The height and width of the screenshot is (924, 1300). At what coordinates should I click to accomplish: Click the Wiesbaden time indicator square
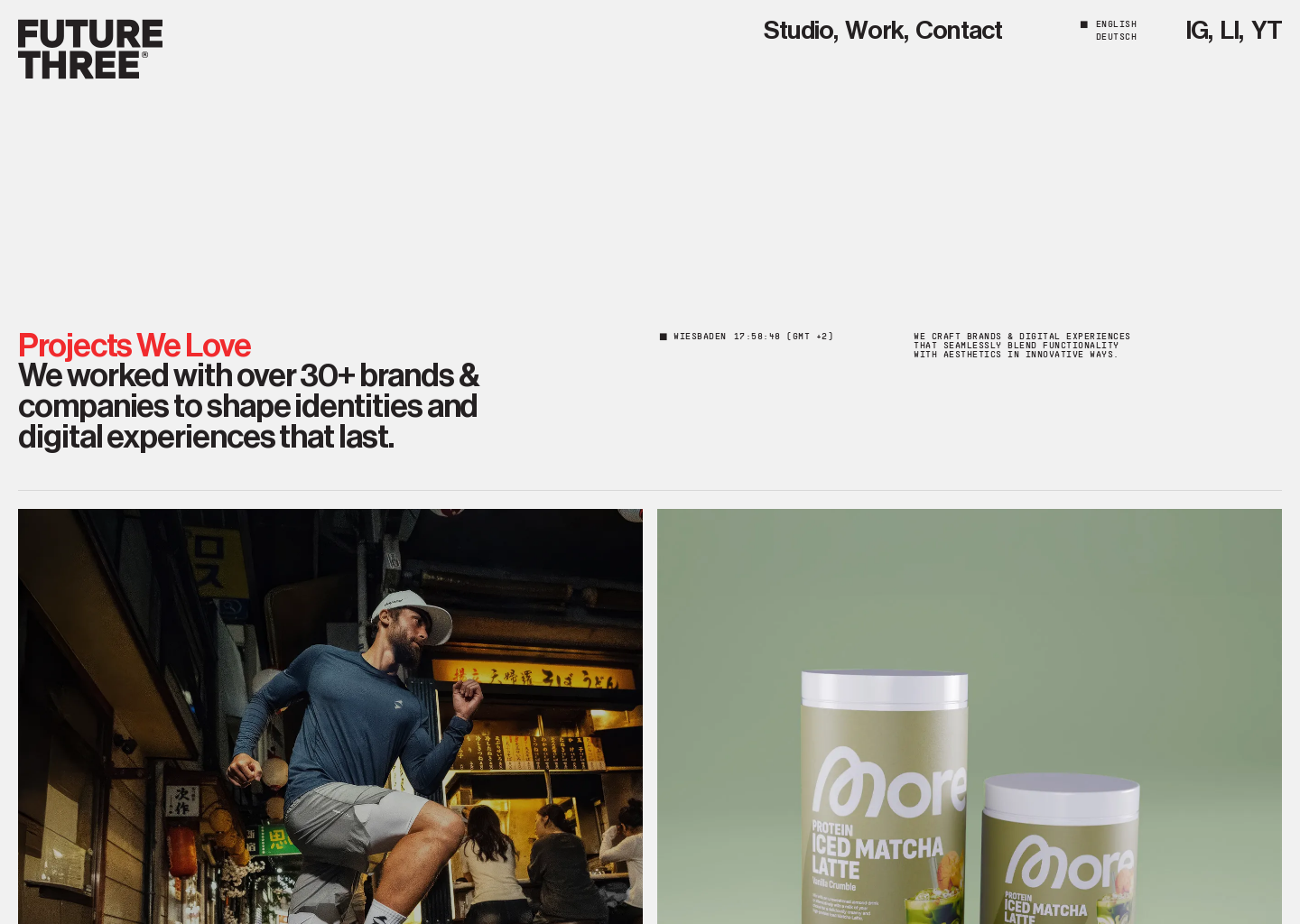664,337
